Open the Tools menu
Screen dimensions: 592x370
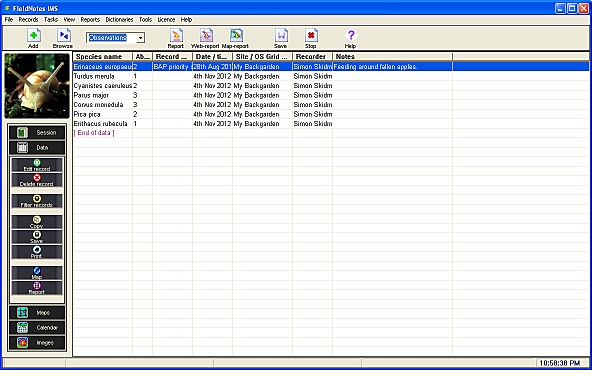click(145, 20)
